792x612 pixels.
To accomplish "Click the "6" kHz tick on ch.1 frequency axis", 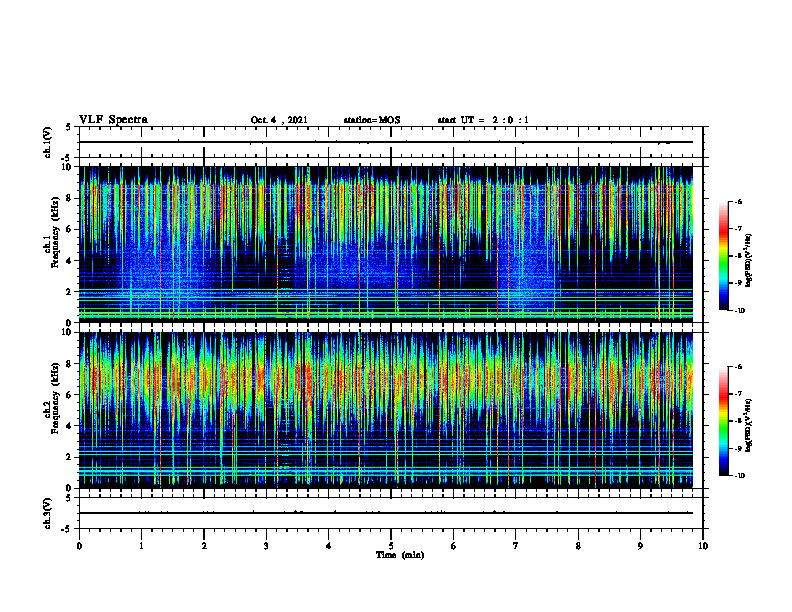I will (70, 230).
